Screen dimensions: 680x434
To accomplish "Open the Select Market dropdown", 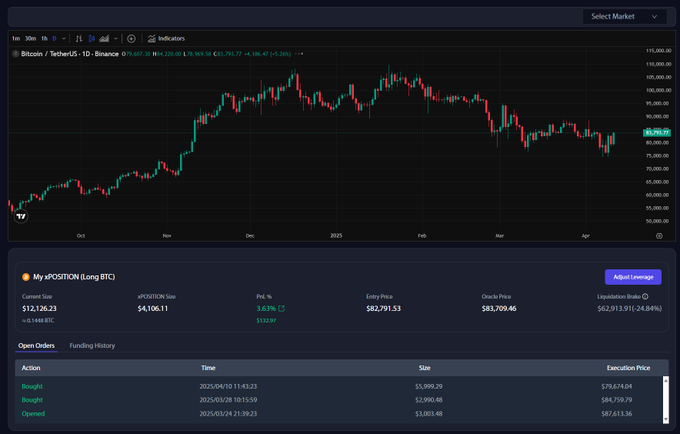I will click(x=625, y=16).
